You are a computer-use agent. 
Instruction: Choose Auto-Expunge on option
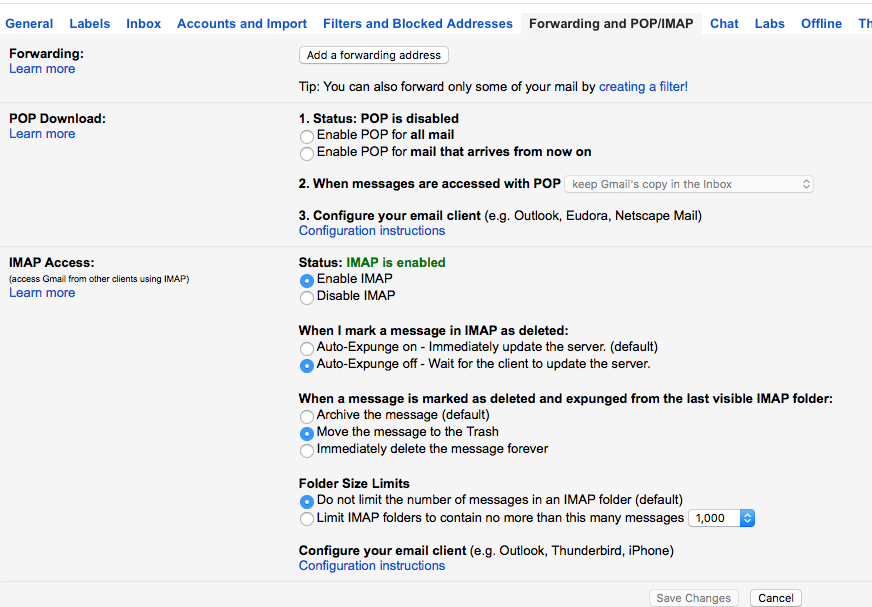307,348
